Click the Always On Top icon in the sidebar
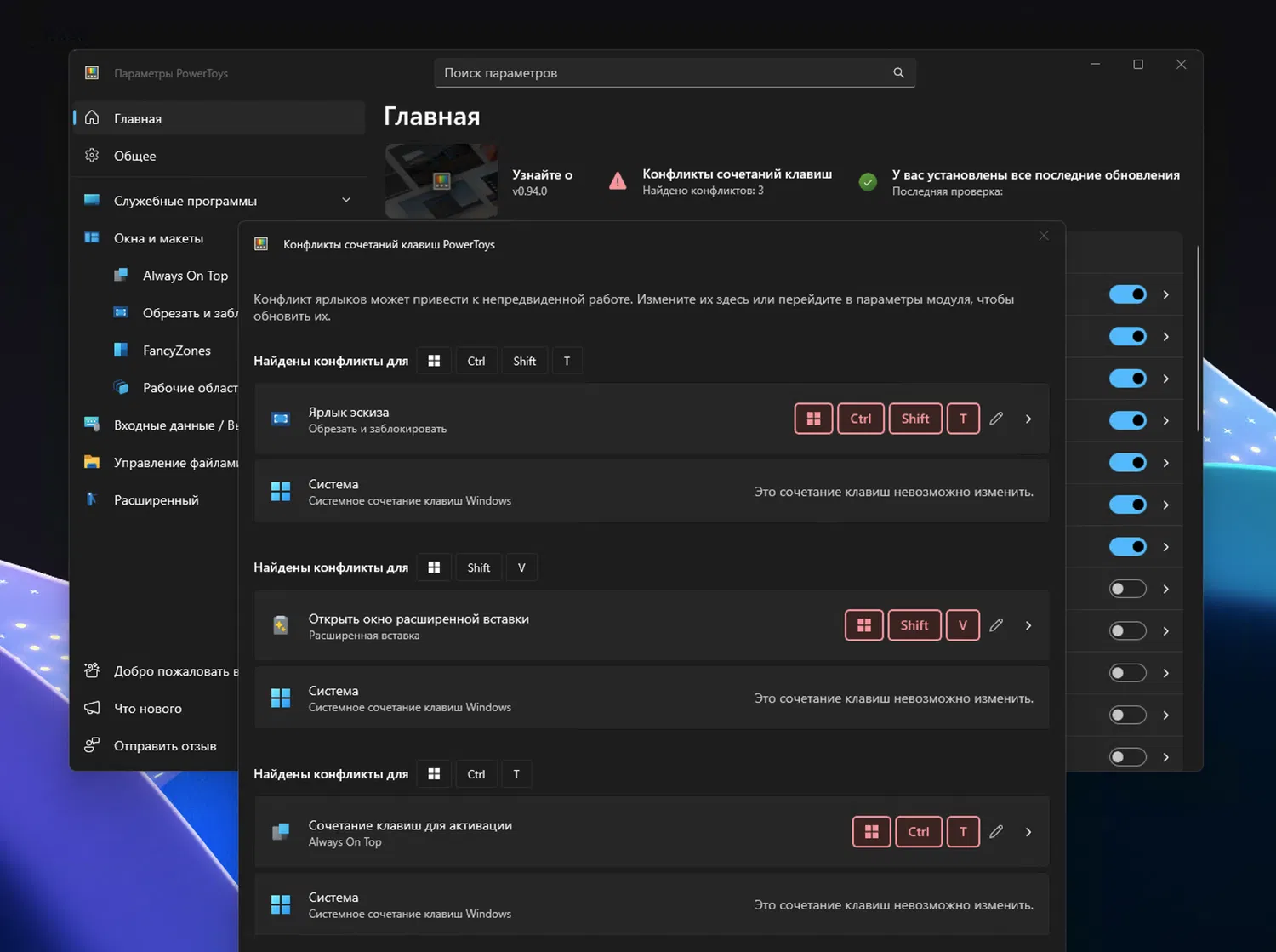 click(x=121, y=276)
